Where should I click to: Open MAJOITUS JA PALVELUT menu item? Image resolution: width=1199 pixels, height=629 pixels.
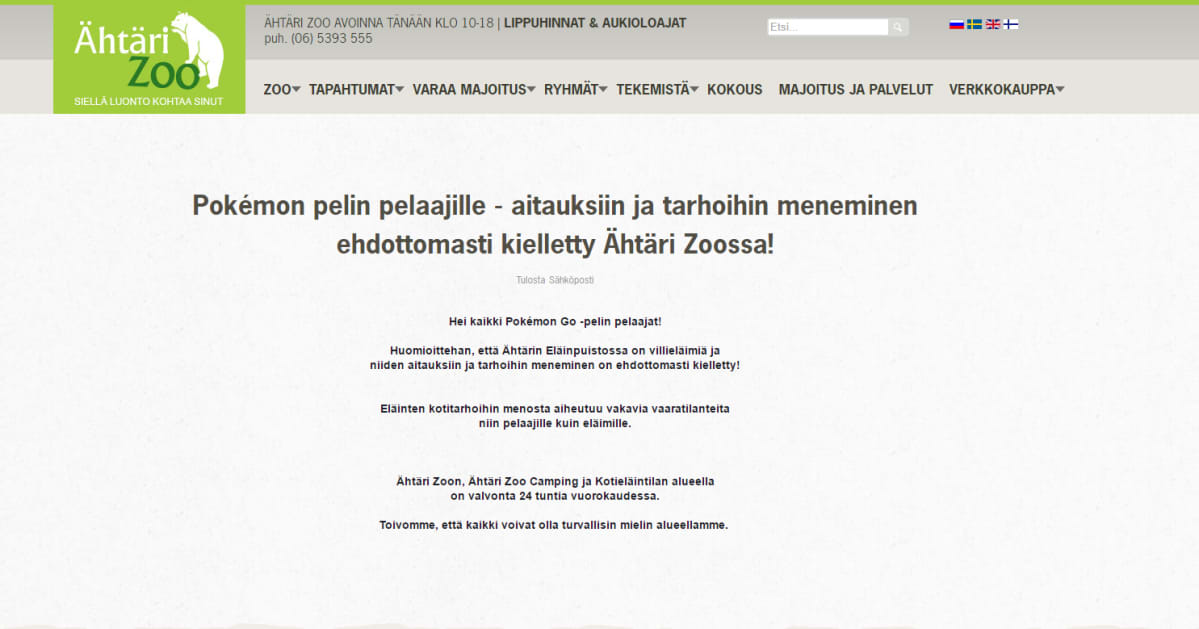coord(855,89)
